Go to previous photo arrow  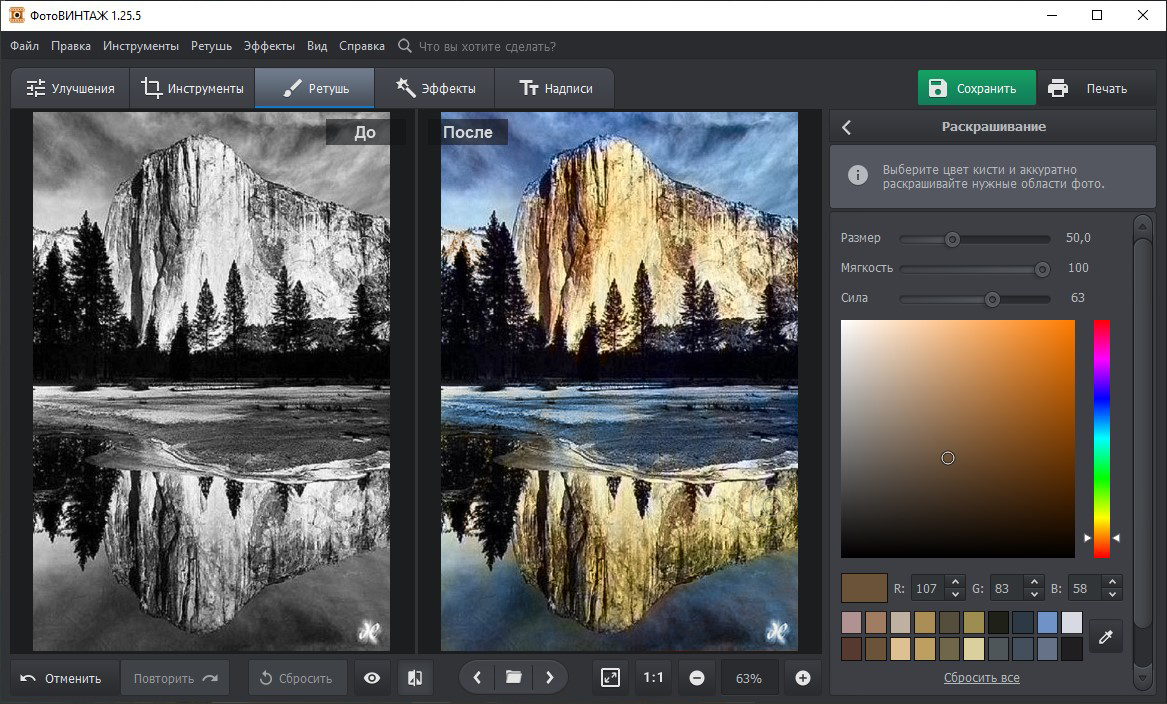click(x=477, y=678)
